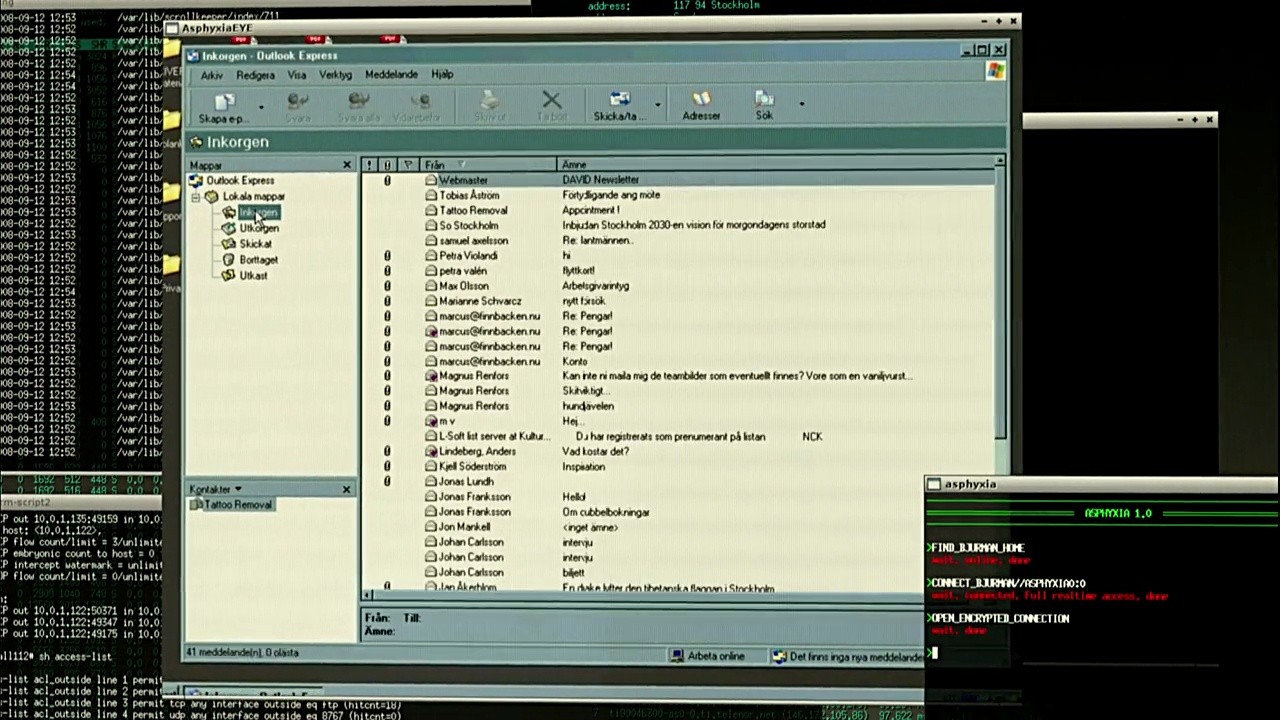Open the Adresser address book icon
The width and height of the screenshot is (1280, 720).
pyautogui.click(x=701, y=99)
